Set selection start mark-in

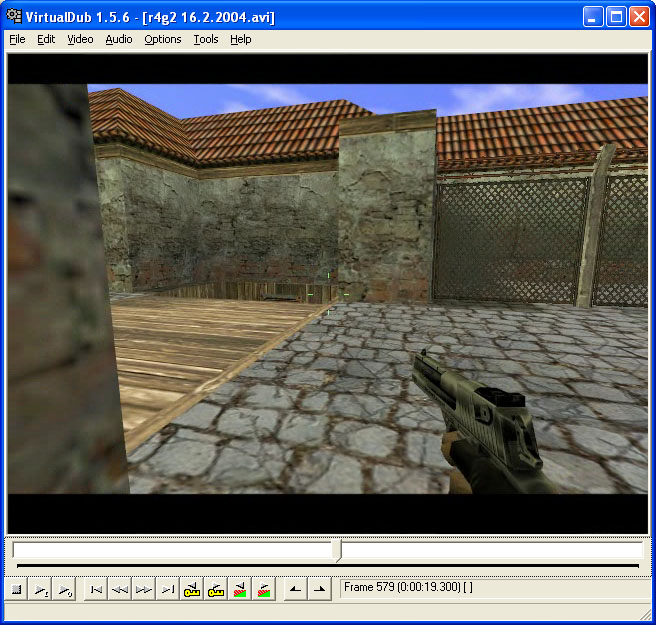[x=295, y=589]
